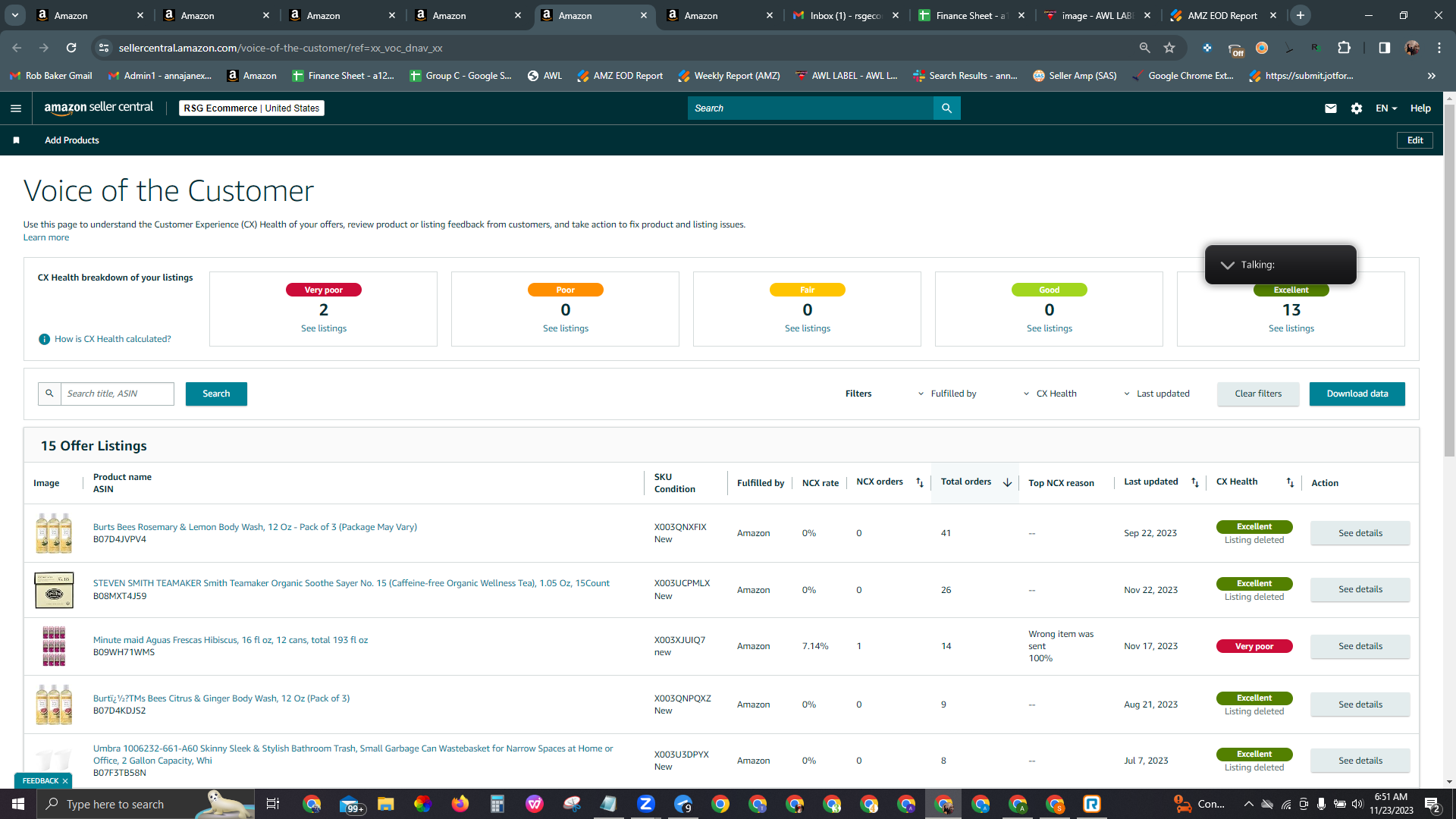Screen dimensions: 1456x819
Task: Show more bookmarks with the overflow chevron
Action: 1431,76
